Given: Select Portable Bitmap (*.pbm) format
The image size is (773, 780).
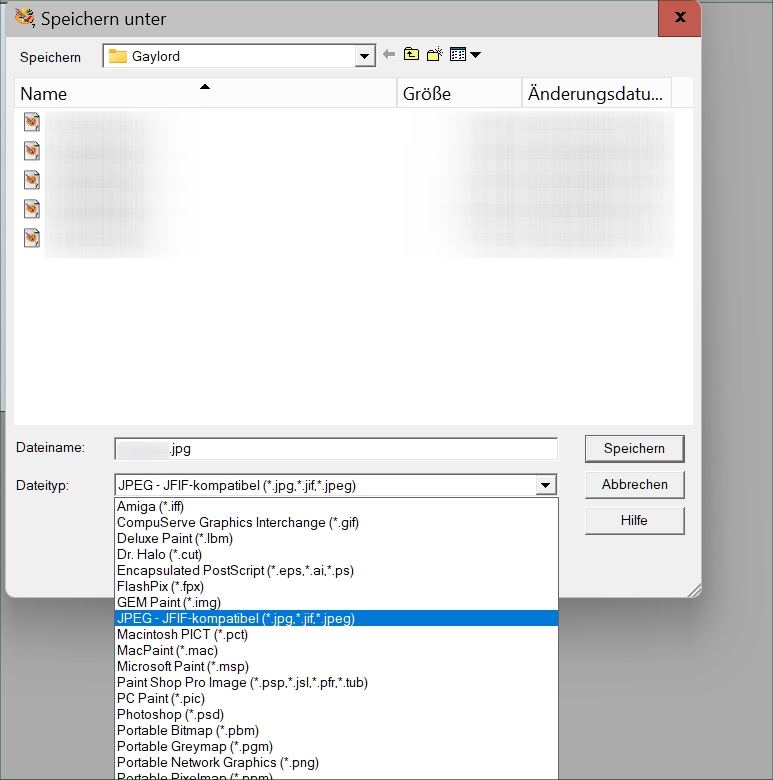Looking at the screenshot, I should tap(336, 730).
